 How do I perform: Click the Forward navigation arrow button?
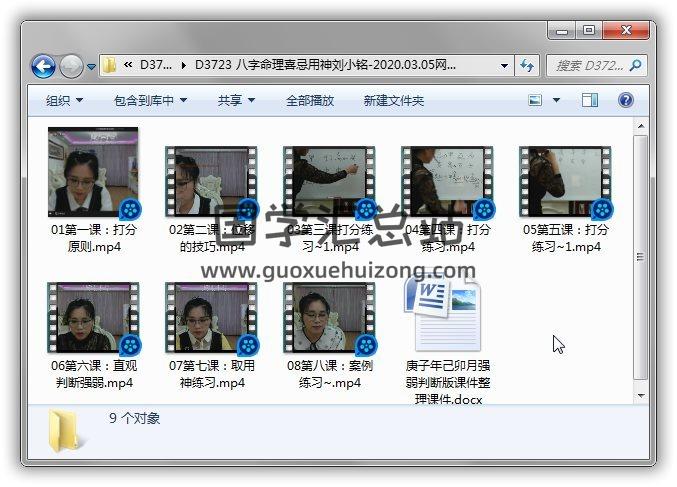point(71,67)
